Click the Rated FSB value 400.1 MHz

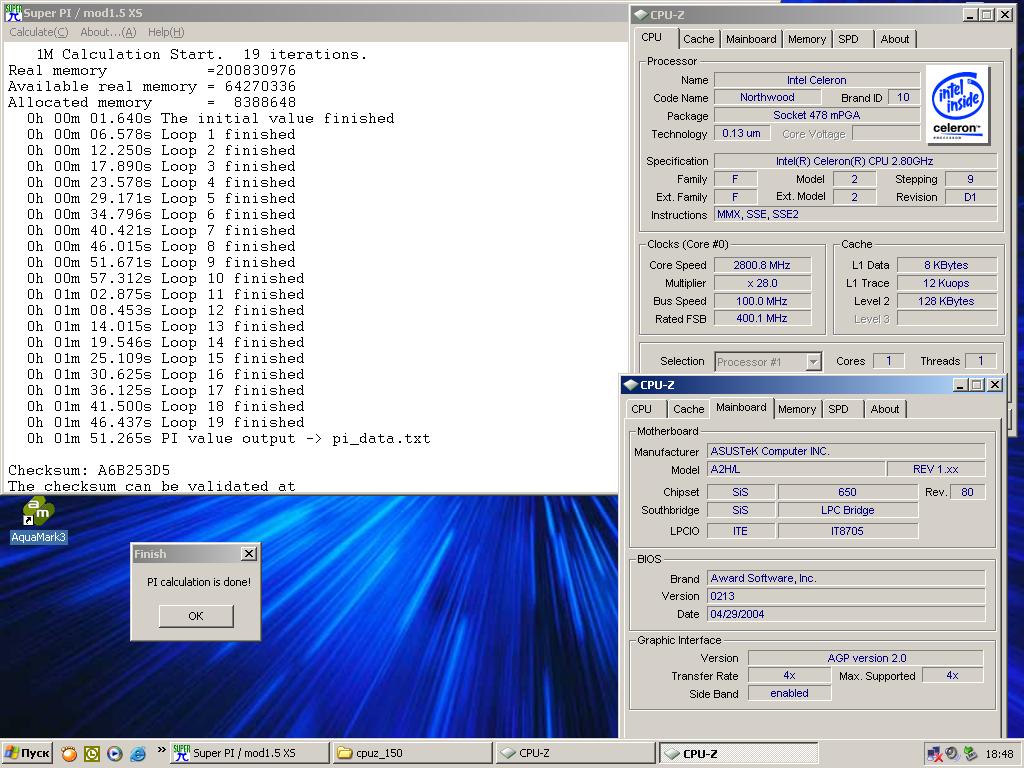coord(762,319)
